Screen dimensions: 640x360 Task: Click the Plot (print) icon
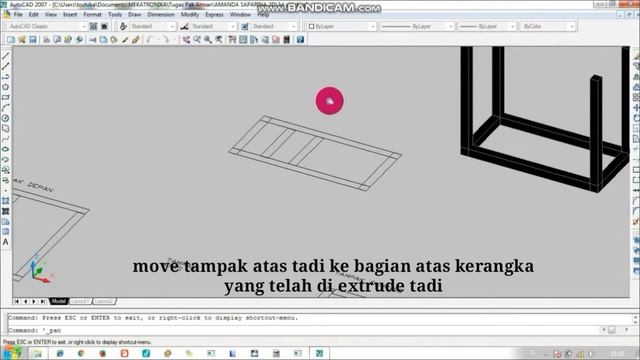point(47,40)
